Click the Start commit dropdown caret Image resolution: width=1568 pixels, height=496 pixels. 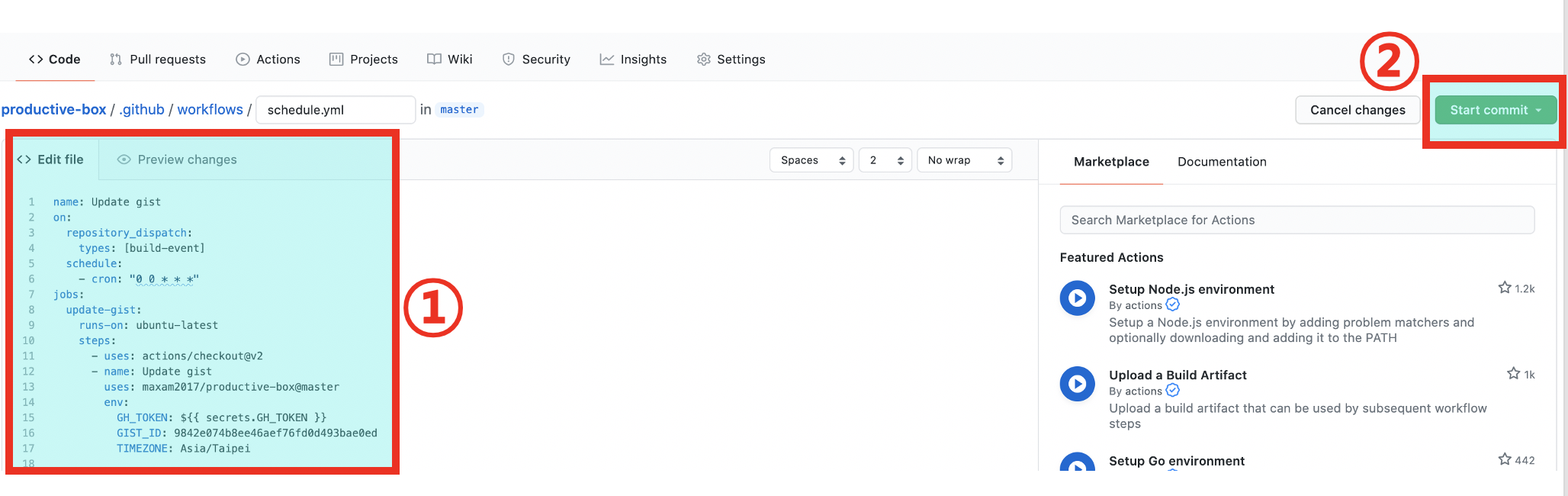click(1539, 110)
